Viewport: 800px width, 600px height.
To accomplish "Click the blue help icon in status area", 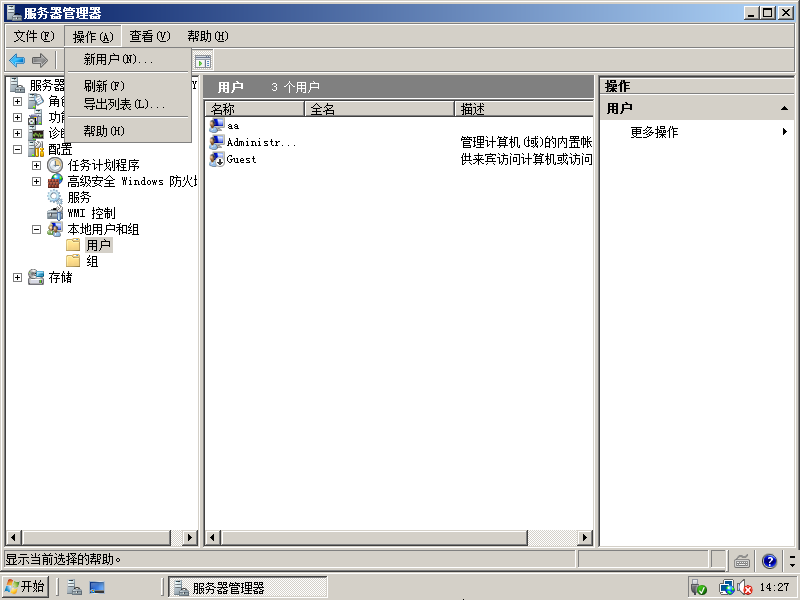I will tap(769, 561).
